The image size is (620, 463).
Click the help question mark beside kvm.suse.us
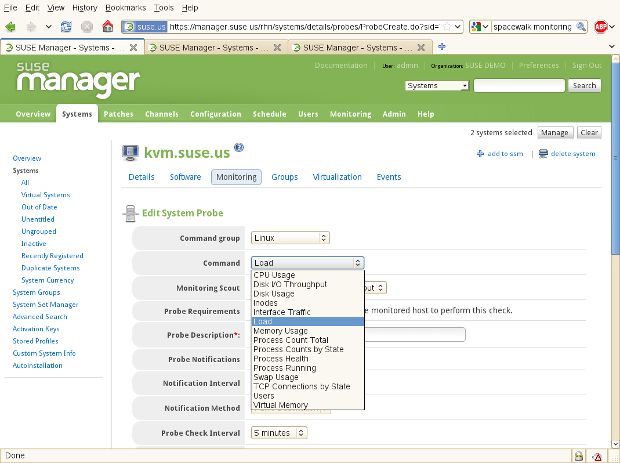[239, 148]
